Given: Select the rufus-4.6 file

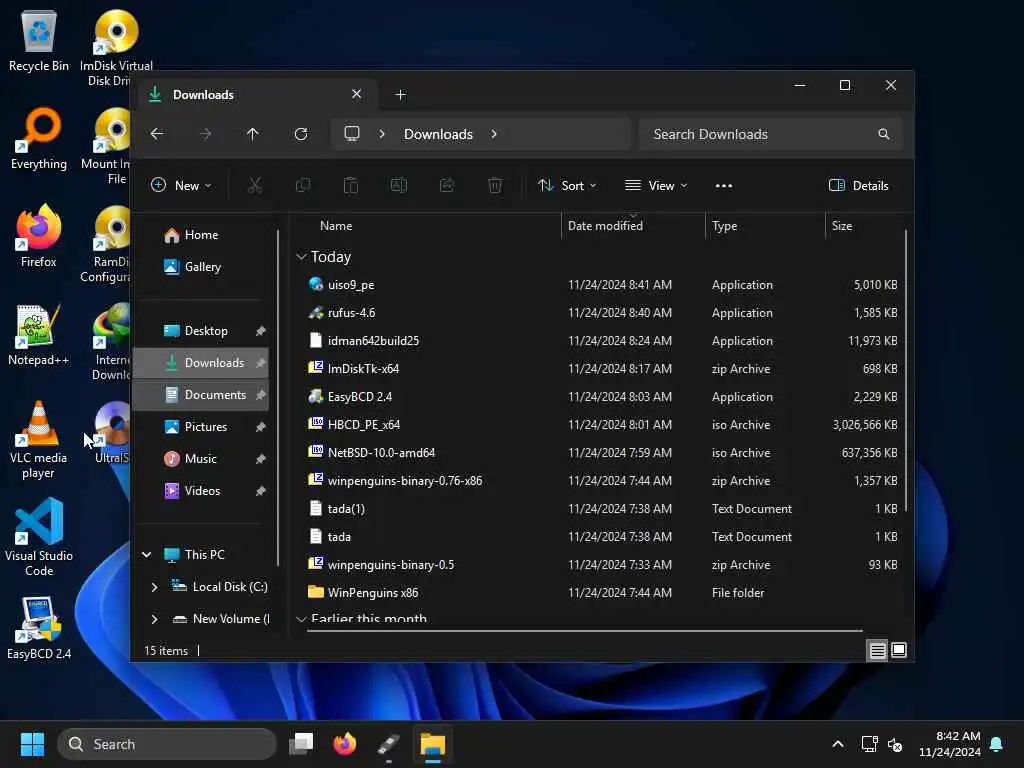Looking at the screenshot, I should click(601, 313).
